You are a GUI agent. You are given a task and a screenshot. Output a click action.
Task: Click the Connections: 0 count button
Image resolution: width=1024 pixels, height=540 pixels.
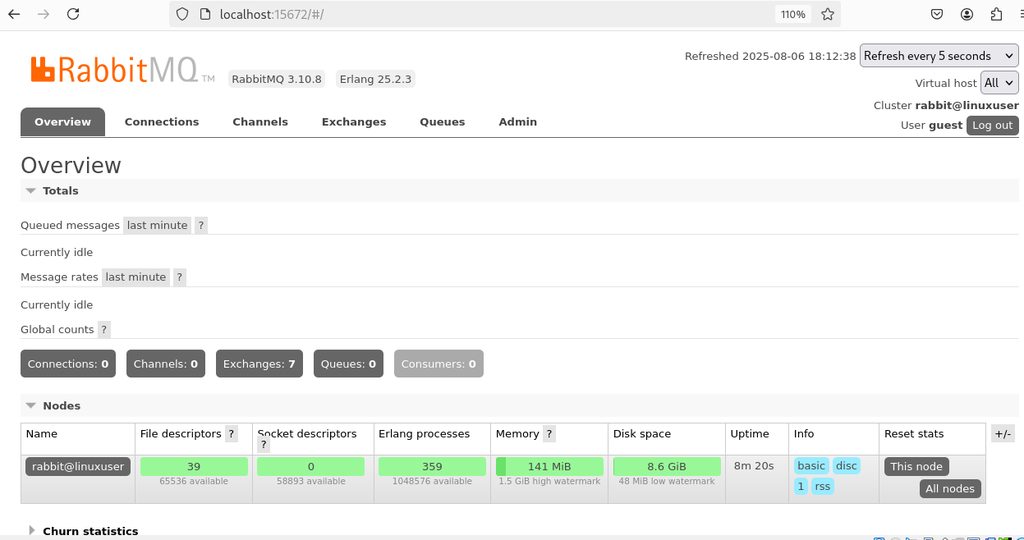68,364
